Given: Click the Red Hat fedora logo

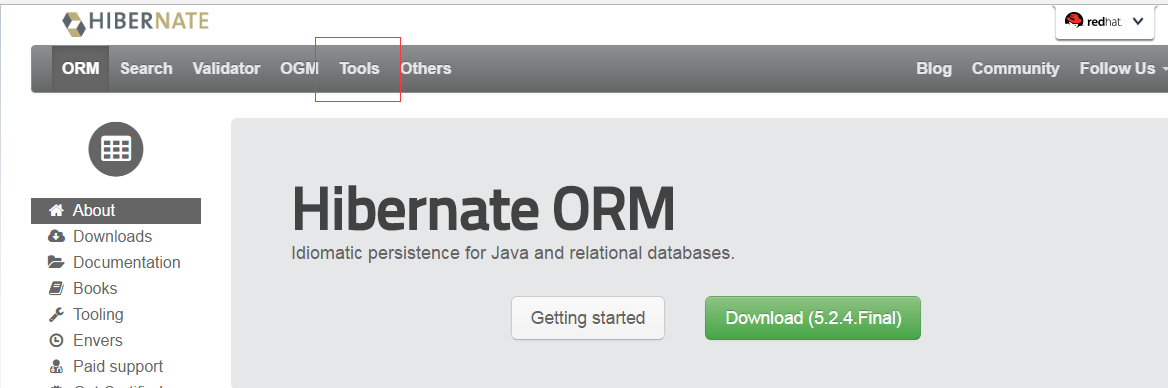Looking at the screenshot, I should [x=1073, y=21].
